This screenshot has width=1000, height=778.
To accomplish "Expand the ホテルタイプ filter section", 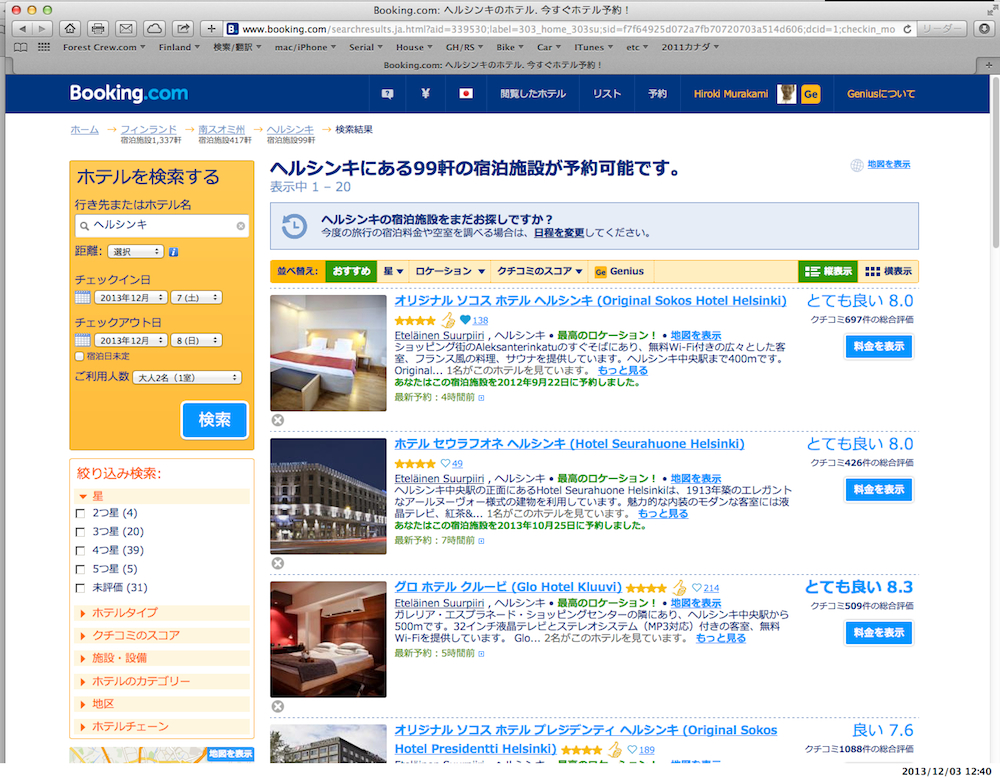I will pos(162,613).
